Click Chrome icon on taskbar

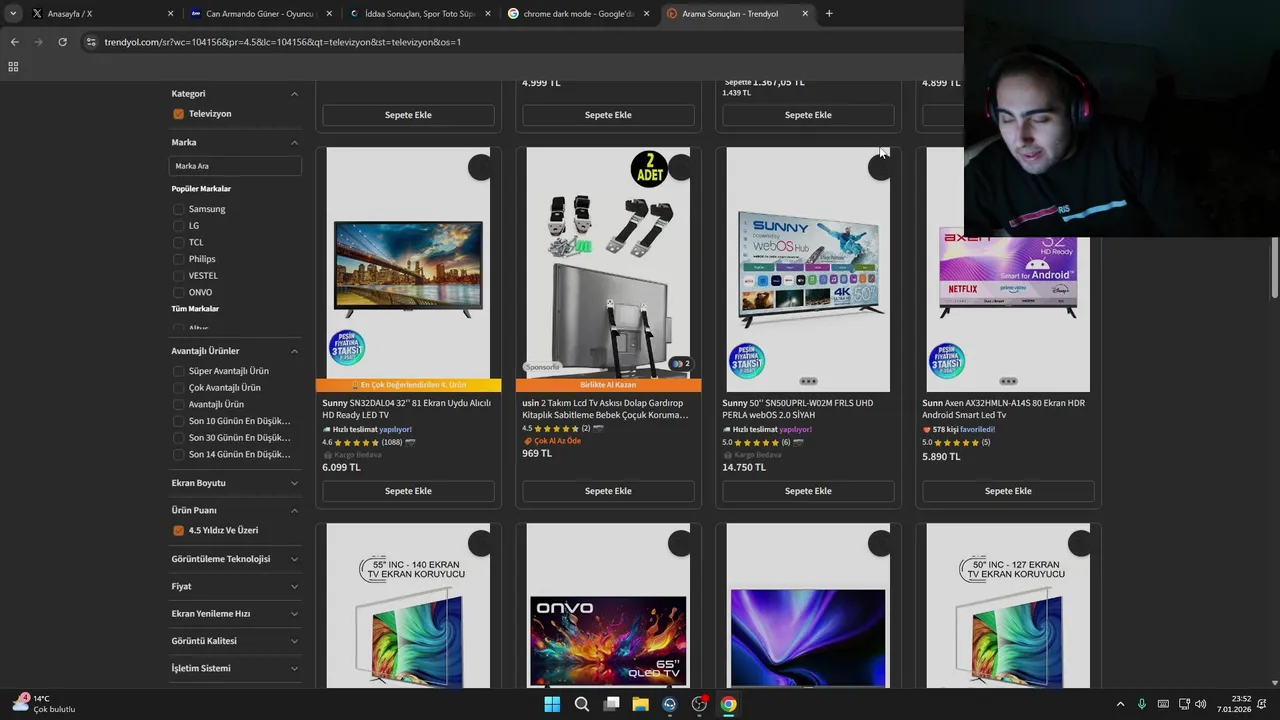729,704
